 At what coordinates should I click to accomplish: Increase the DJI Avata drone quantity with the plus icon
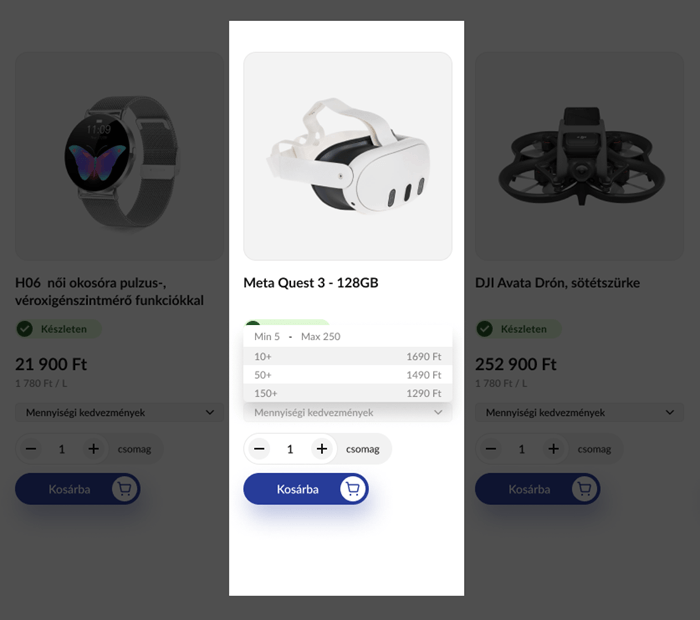tap(554, 449)
